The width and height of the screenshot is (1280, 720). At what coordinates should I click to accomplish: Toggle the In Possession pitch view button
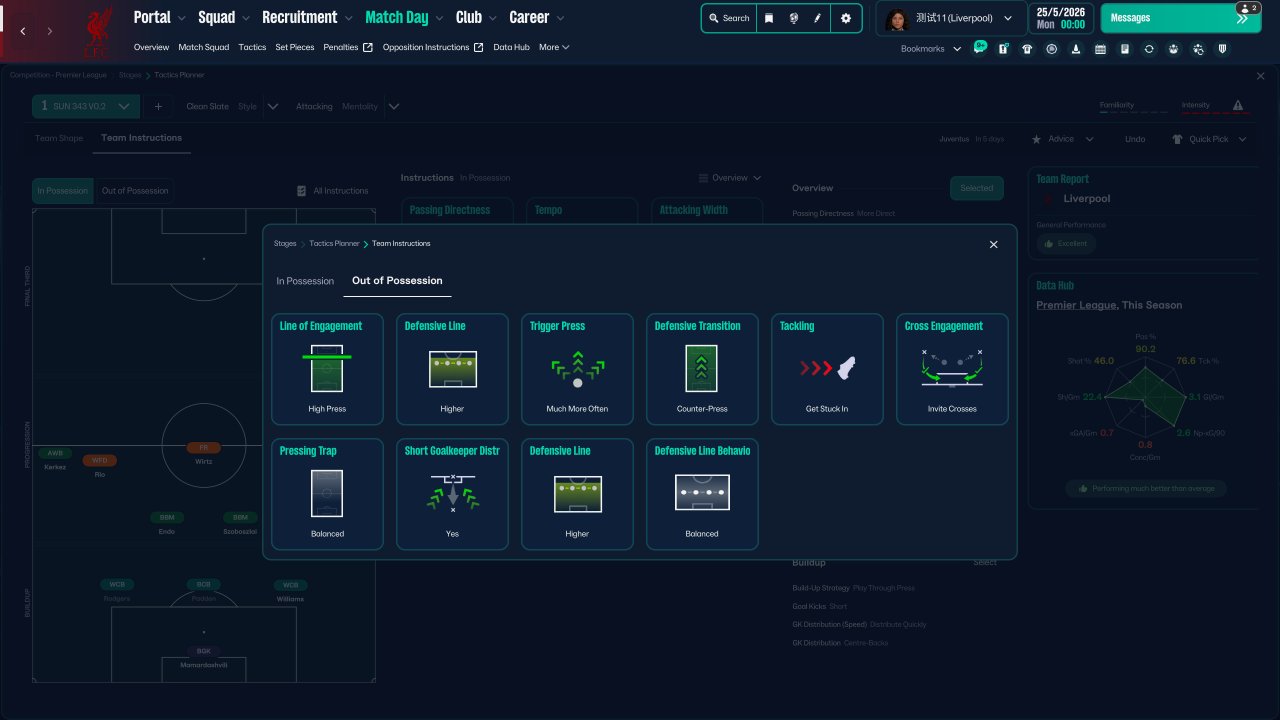coord(63,191)
